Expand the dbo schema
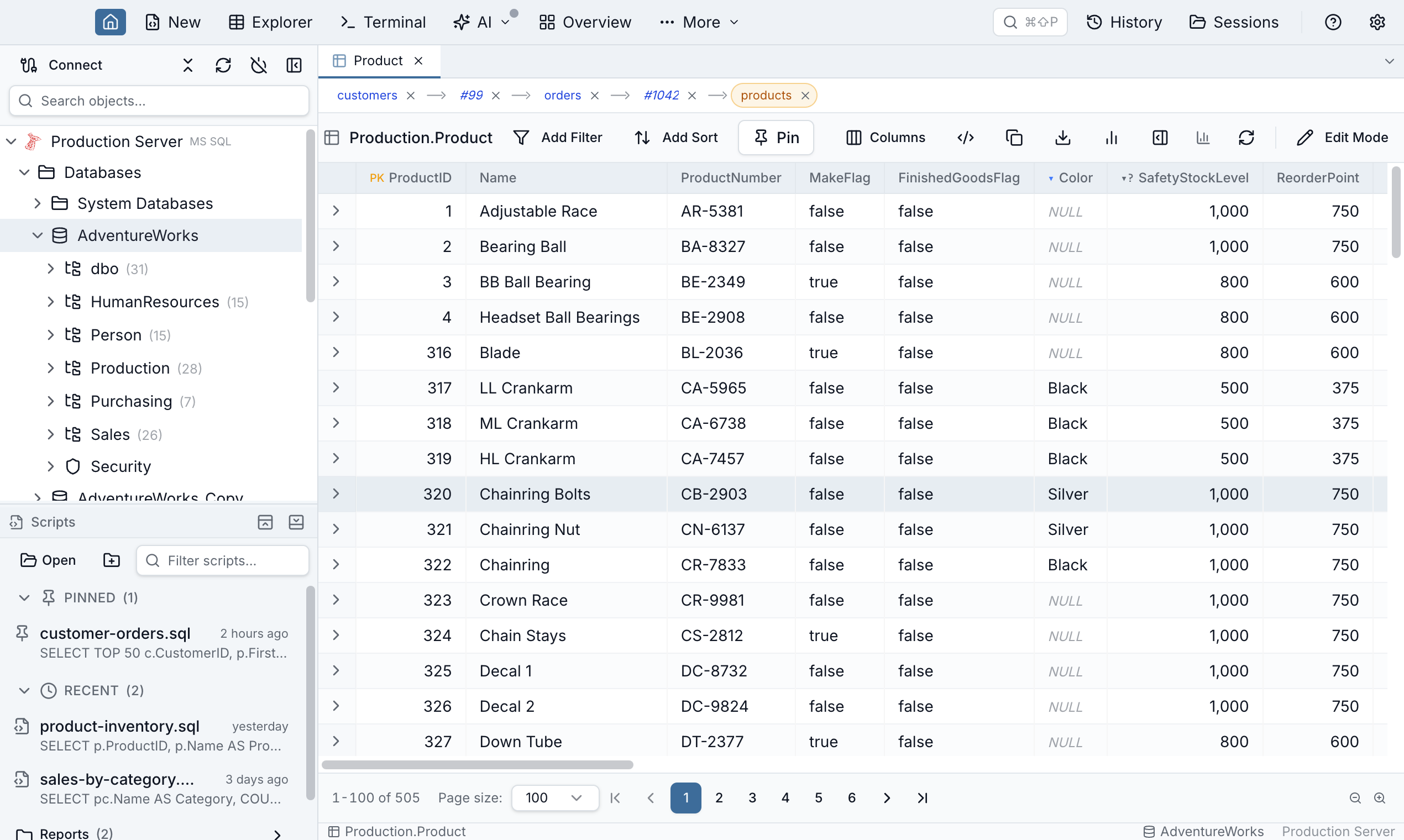1404x840 pixels. tap(50, 268)
